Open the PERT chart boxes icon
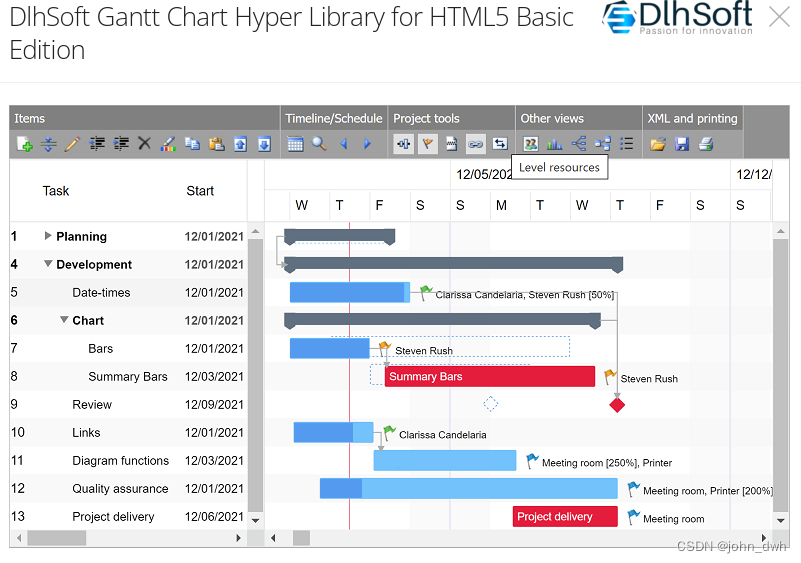801x563 pixels. (603, 144)
